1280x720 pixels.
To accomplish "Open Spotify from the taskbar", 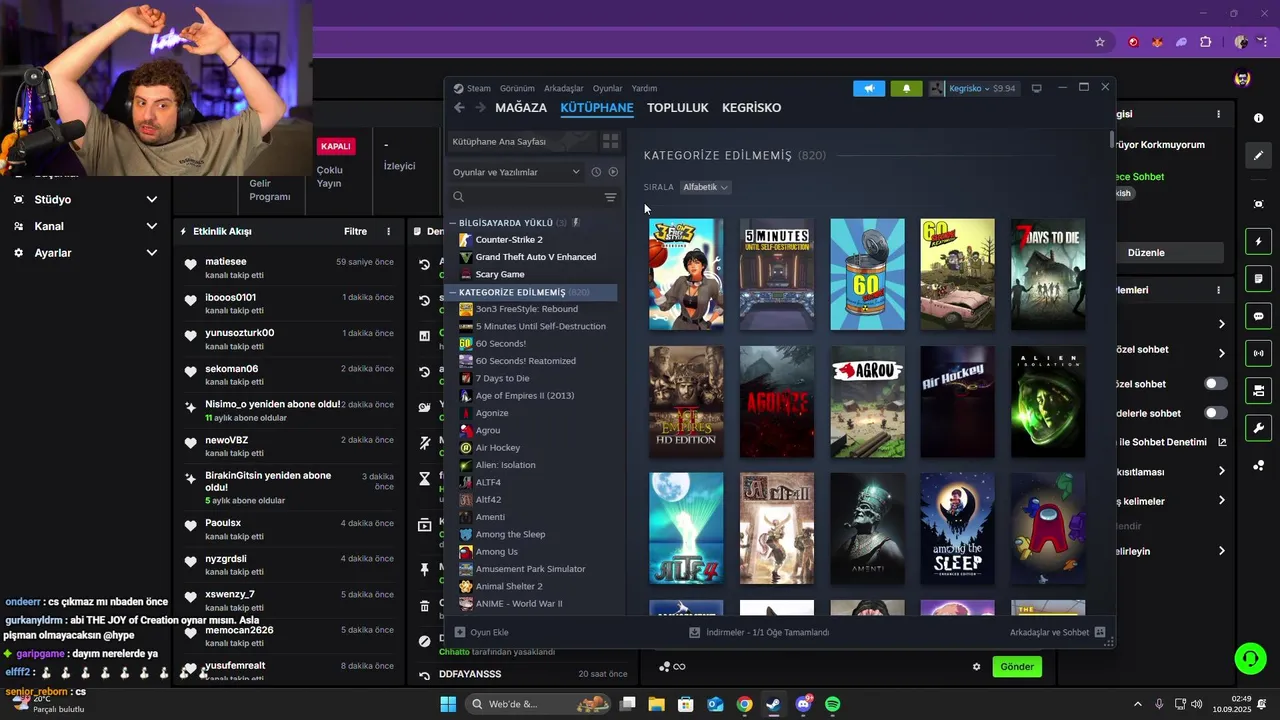I will pyautogui.click(x=833, y=704).
